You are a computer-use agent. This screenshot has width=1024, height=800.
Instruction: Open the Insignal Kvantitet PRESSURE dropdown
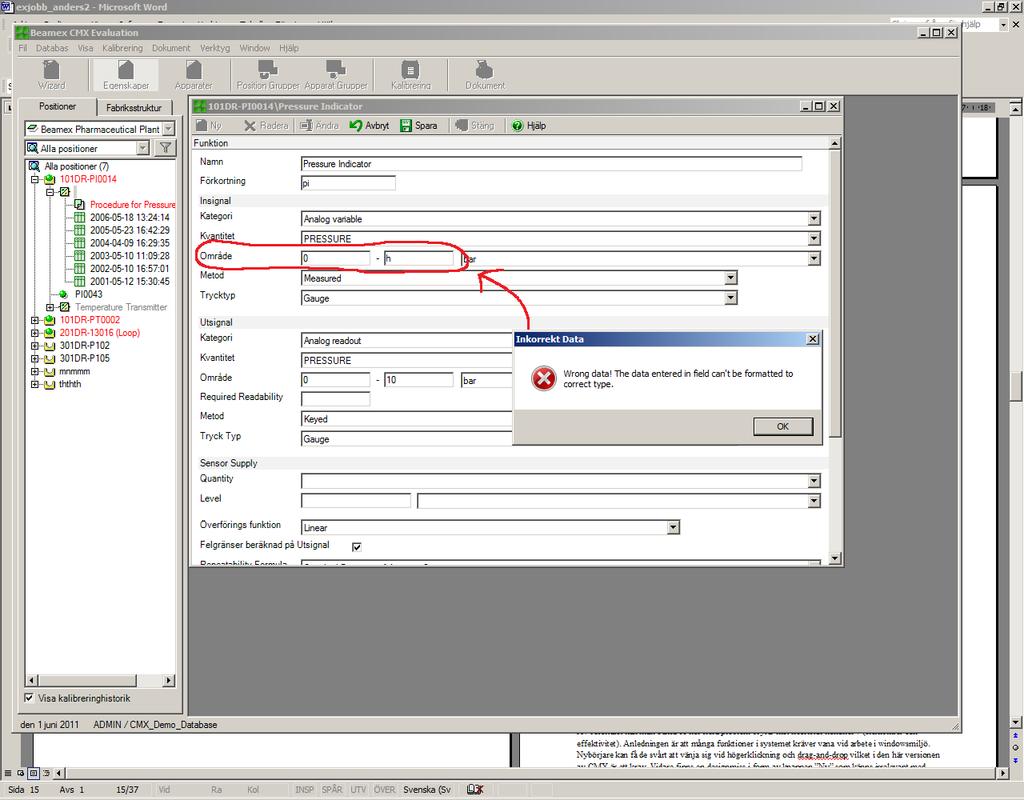pos(814,238)
